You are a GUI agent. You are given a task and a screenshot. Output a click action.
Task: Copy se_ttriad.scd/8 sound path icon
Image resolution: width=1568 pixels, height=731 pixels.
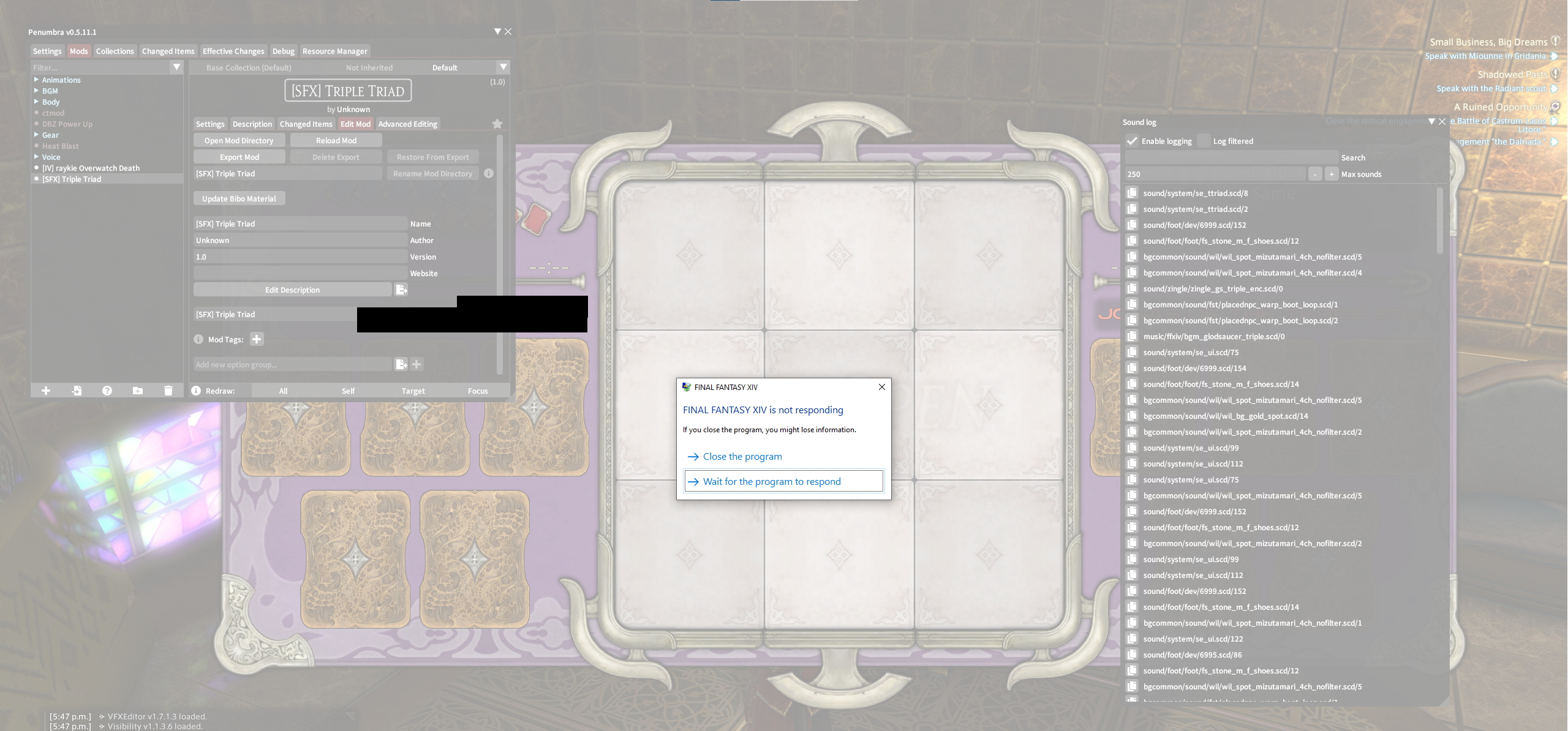click(x=1132, y=193)
